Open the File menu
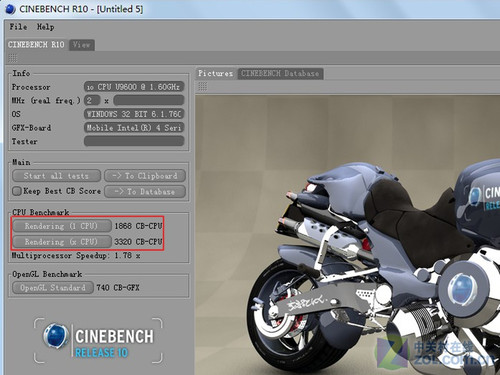 point(18,27)
